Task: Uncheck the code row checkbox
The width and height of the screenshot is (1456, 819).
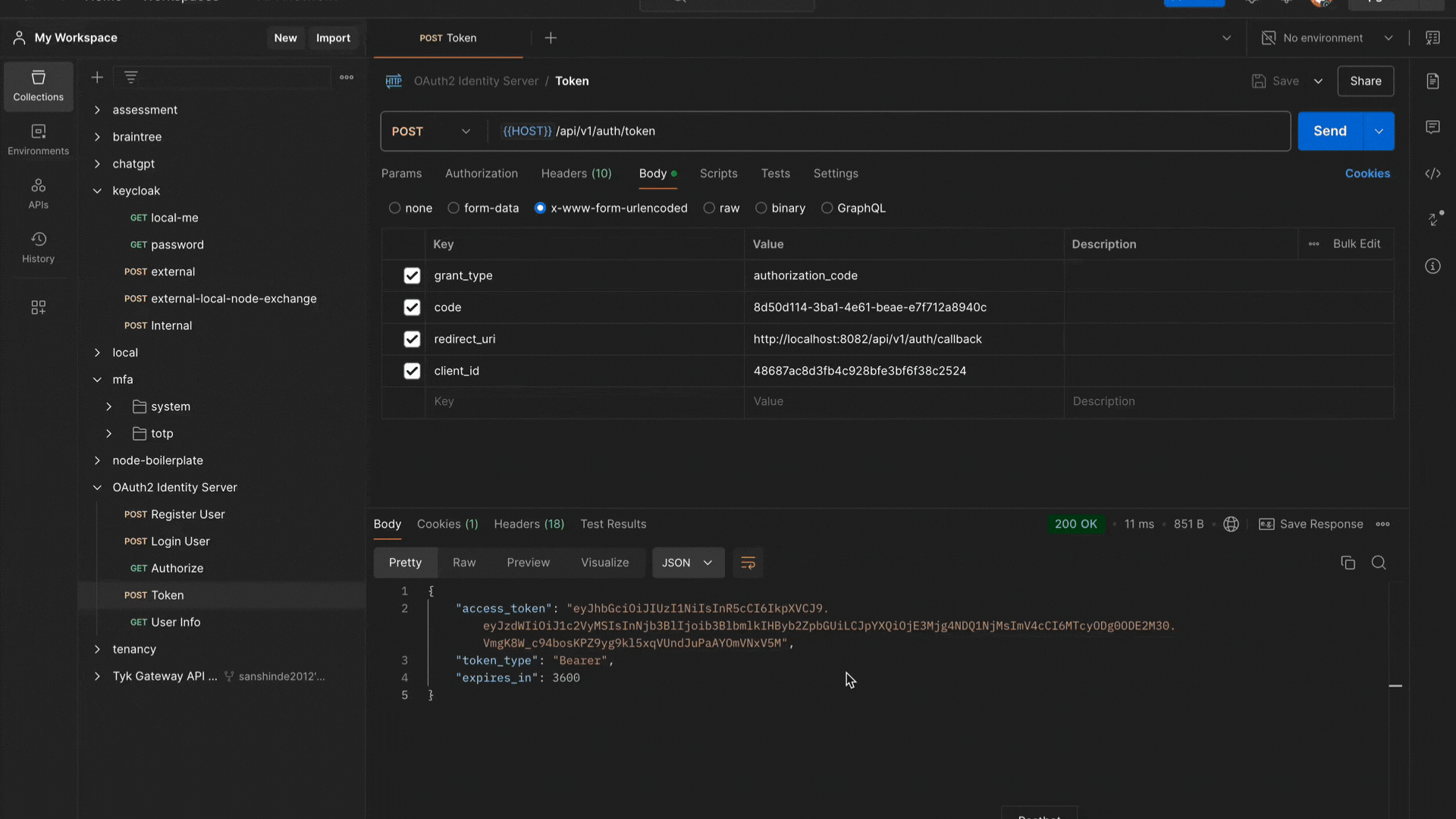Action: click(412, 308)
